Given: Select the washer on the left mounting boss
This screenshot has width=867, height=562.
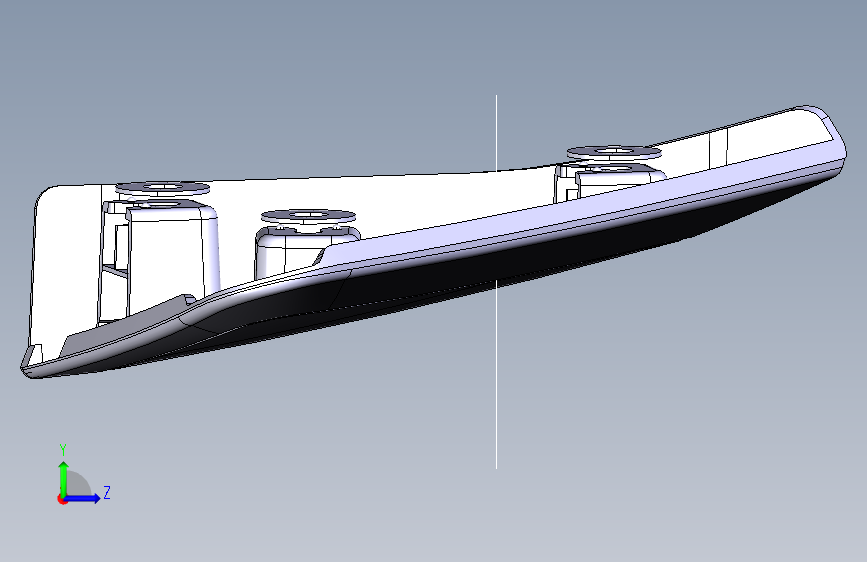Looking at the screenshot, I should tap(162, 188).
